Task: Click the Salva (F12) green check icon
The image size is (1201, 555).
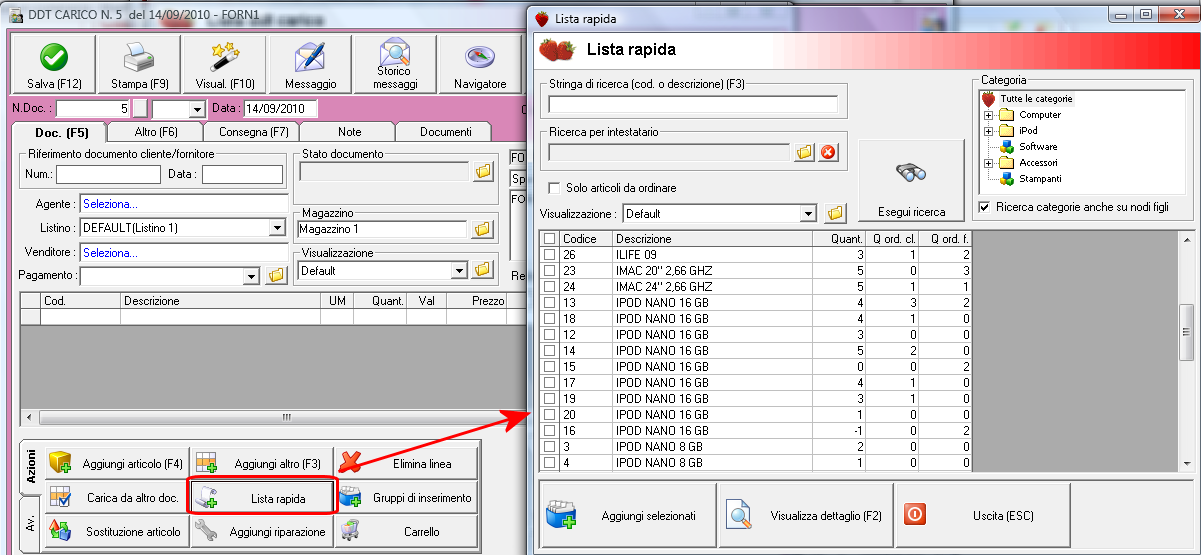Action: (x=55, y=57)
